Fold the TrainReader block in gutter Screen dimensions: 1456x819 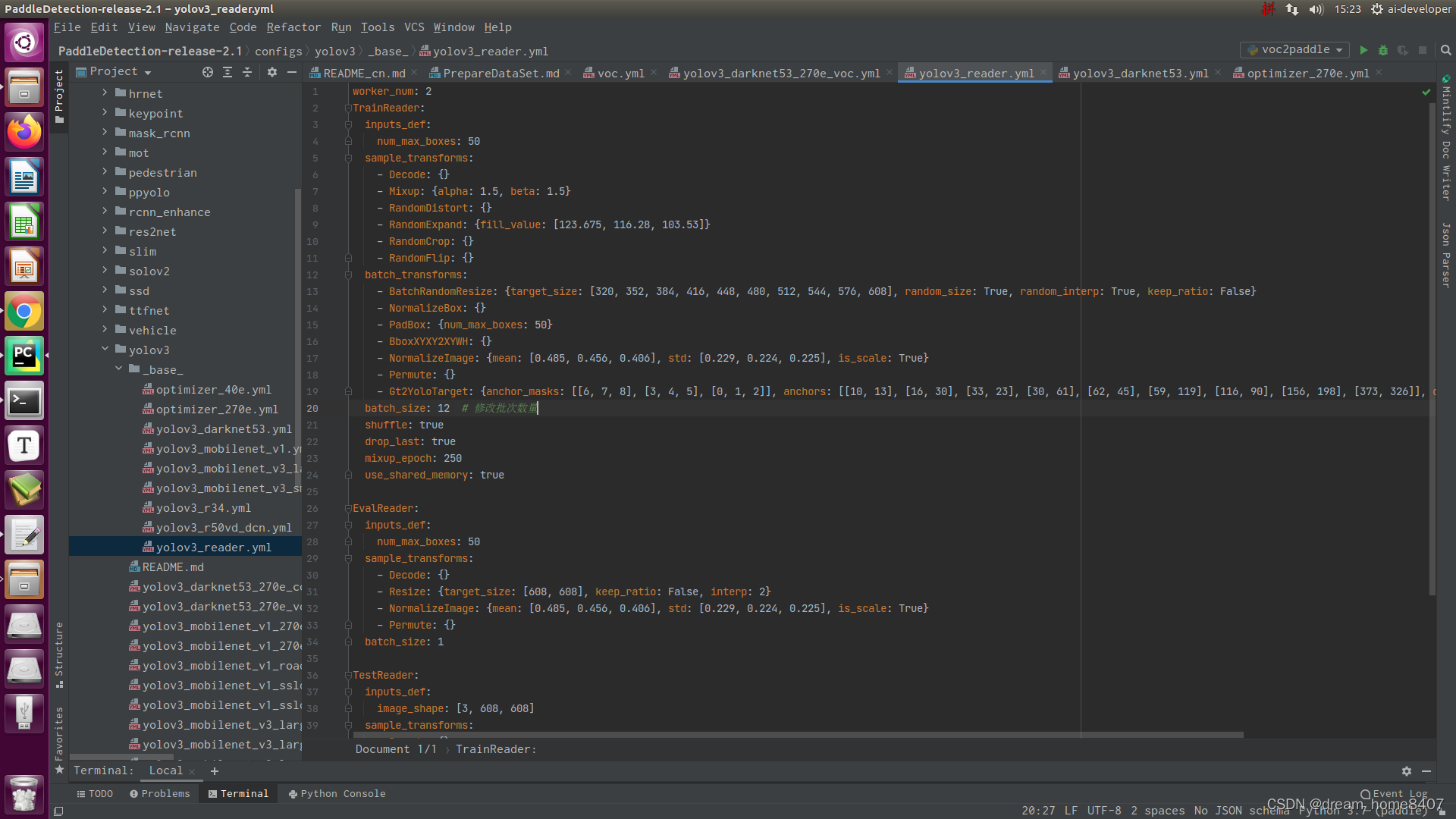coord(348,108)
